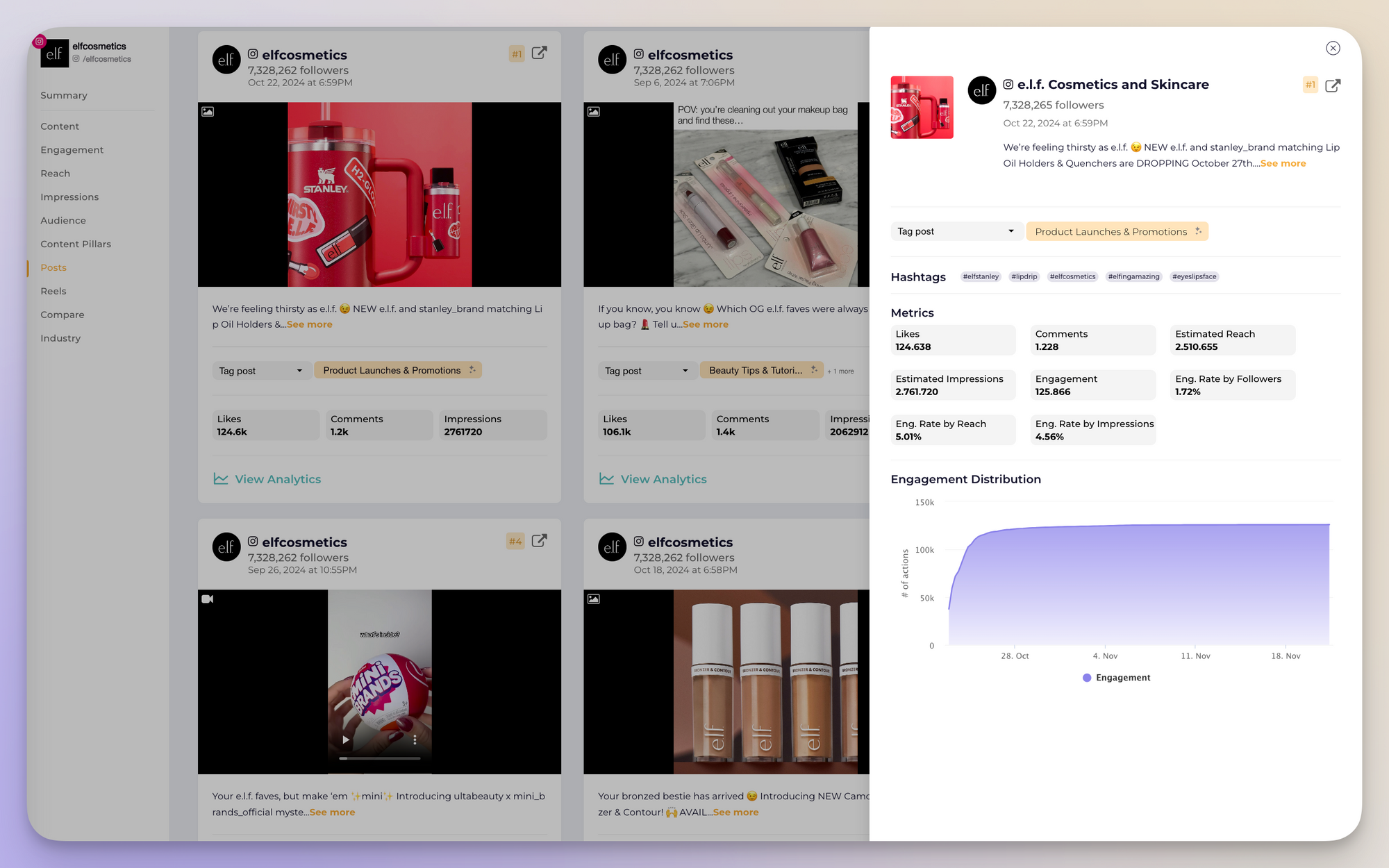This screenshot has height=868, width=1389.
Task: Enable the Beauty Tips & Tutorials tag filter
Action: (x=758, y=370)
